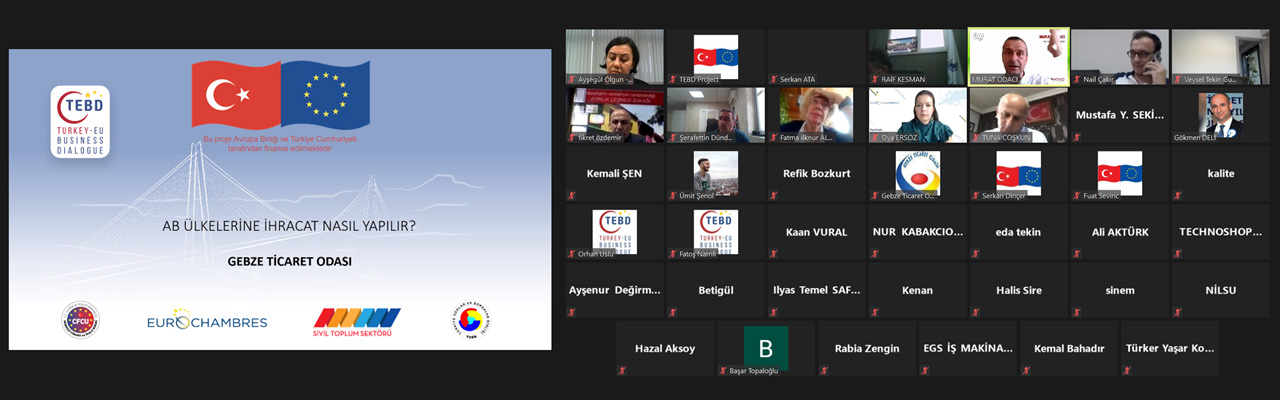1280x400 pixels.
Task: Click the GEBZE TİCARET ODASI heading on the slide
Action: tap(290, 261)
